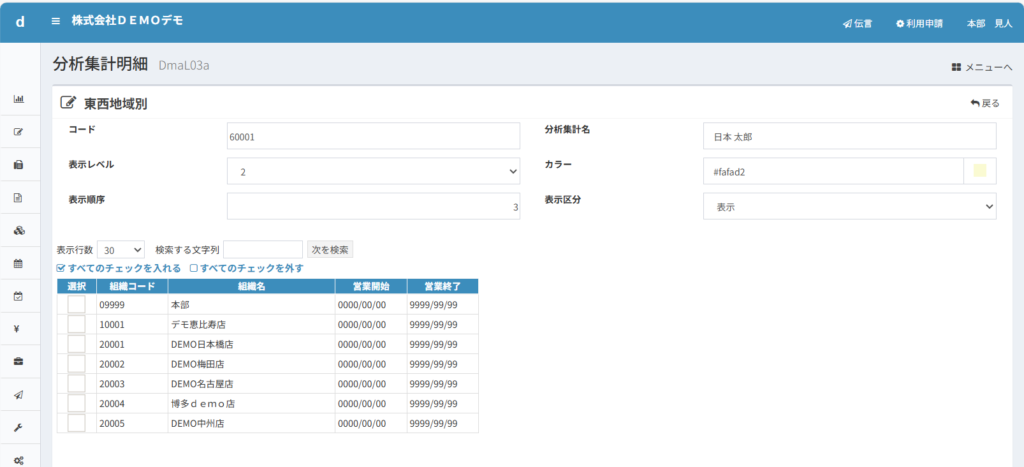
Task: Click the yen currency sidebar icon
Action: click(18, 329)
